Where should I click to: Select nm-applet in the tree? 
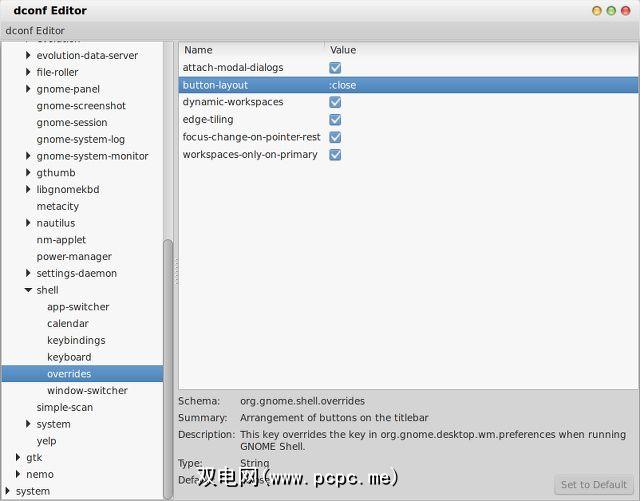[x=61, y=240]
